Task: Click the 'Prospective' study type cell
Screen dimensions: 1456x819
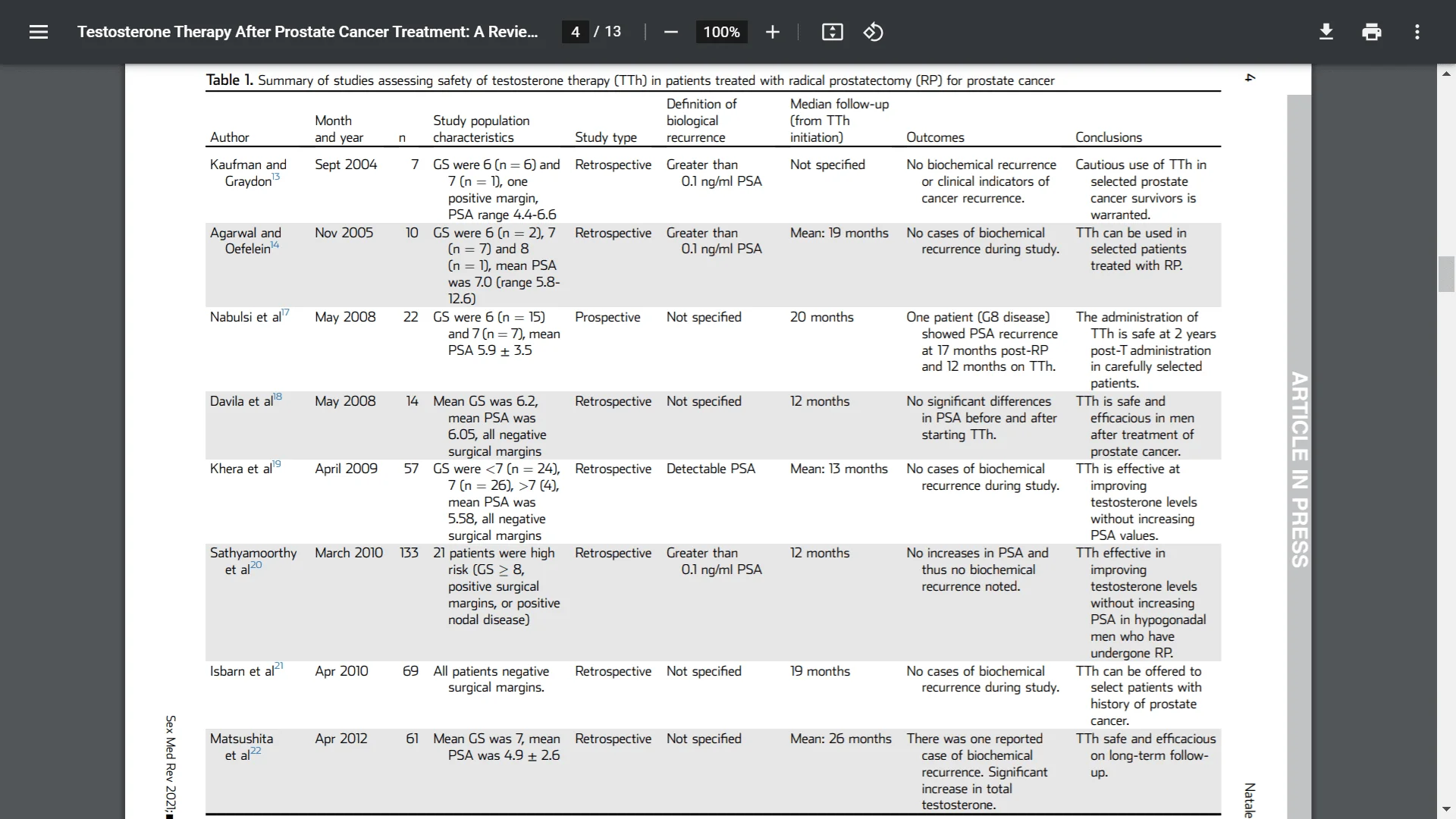Action: [x=607, y=317]
